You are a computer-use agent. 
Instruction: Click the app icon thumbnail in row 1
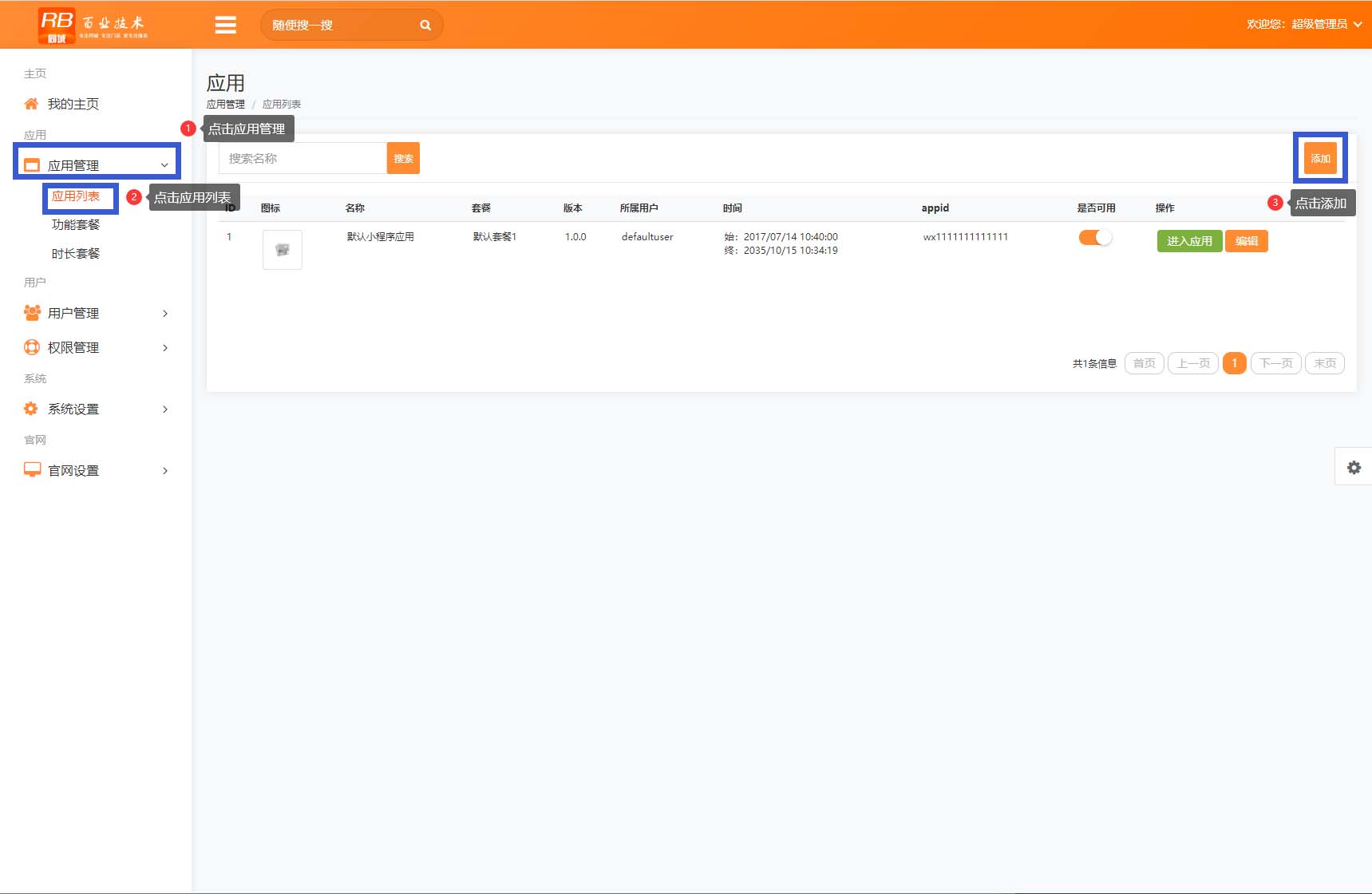coord(283,250)
